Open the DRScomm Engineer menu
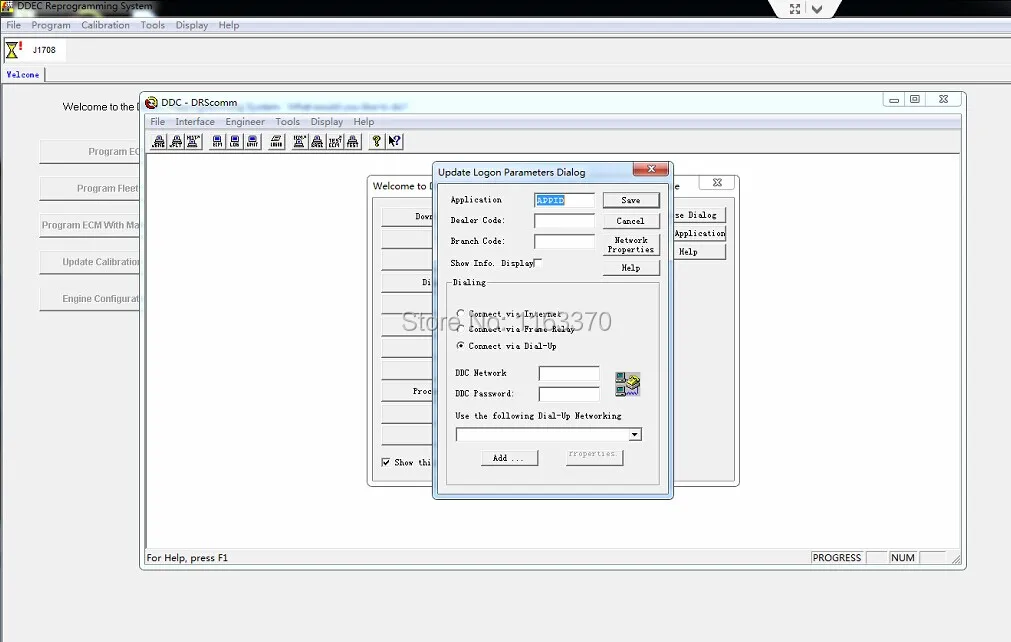Viewport: 1011px width, 642px height. (245, 122)
